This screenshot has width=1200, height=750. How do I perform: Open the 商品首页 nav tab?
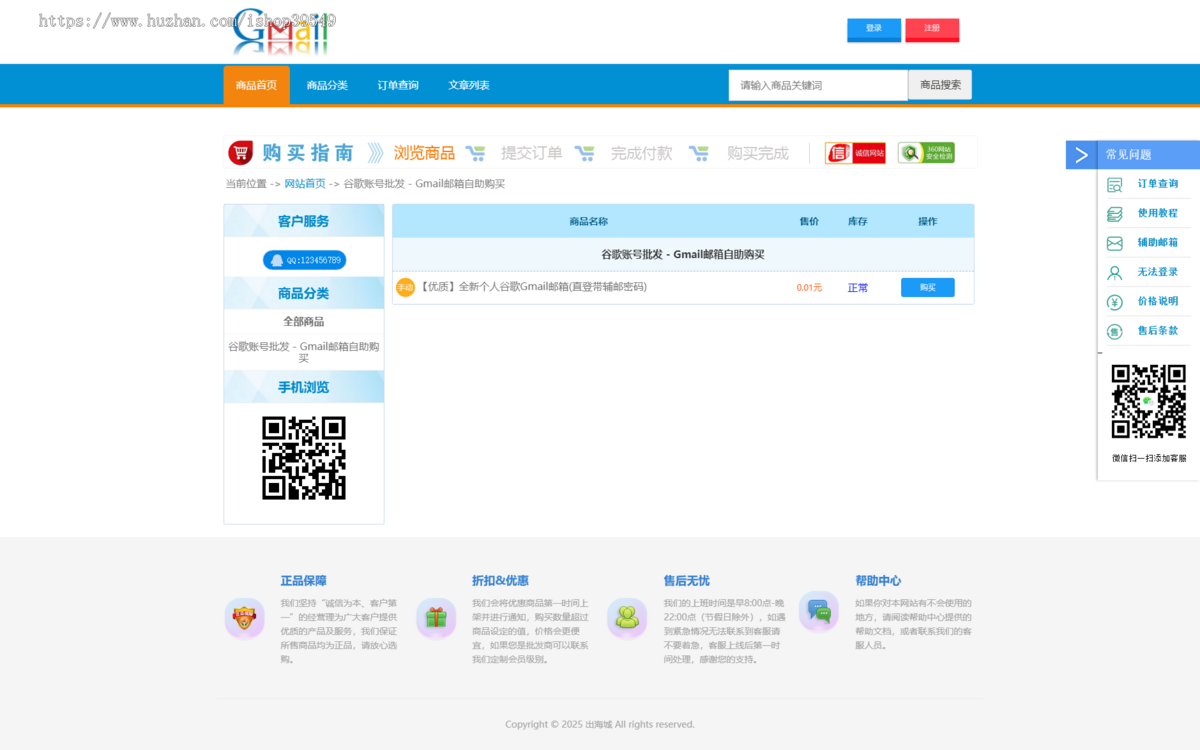pos(257,85)
